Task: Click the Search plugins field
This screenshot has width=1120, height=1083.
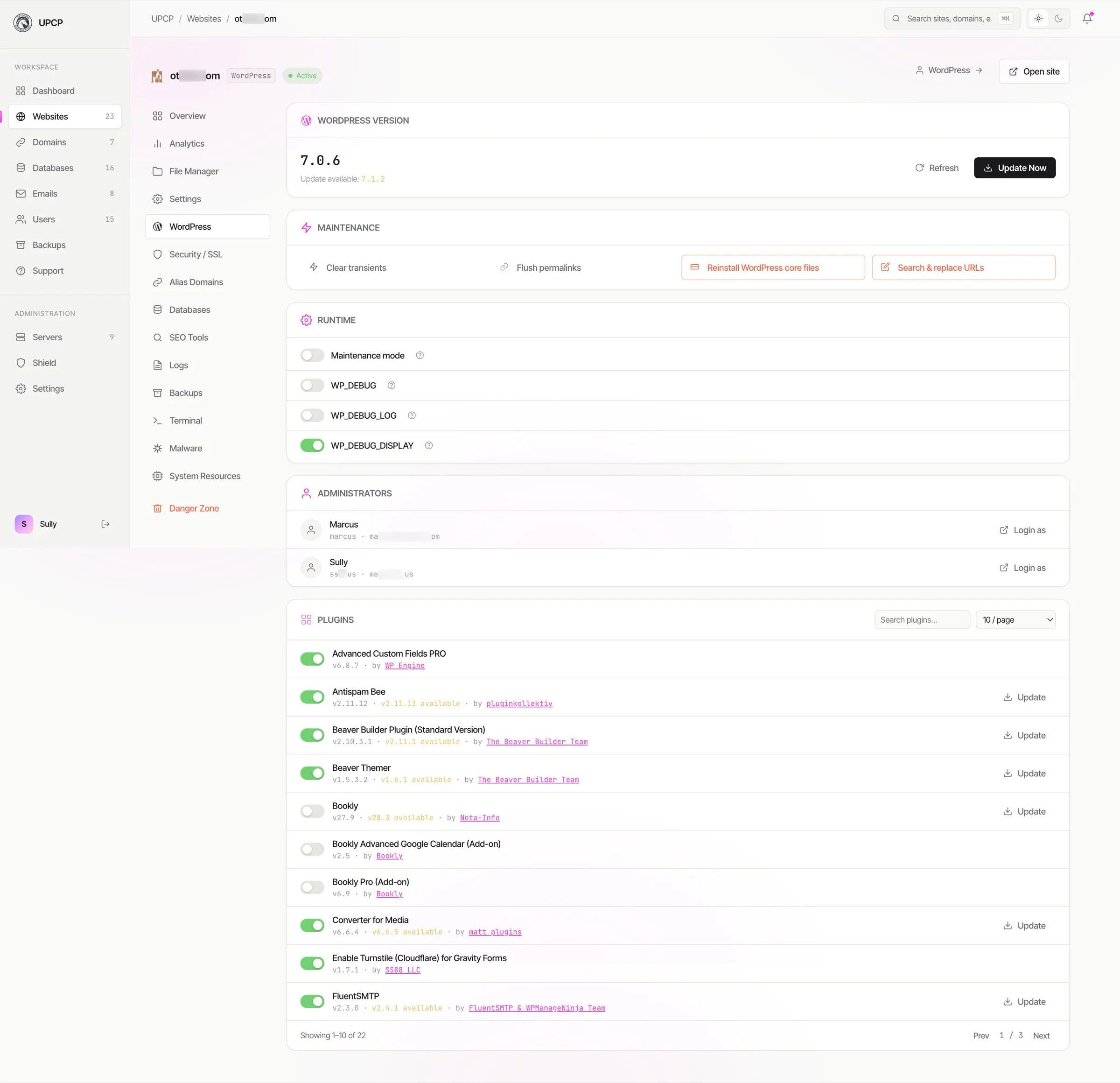Action: 922,620
